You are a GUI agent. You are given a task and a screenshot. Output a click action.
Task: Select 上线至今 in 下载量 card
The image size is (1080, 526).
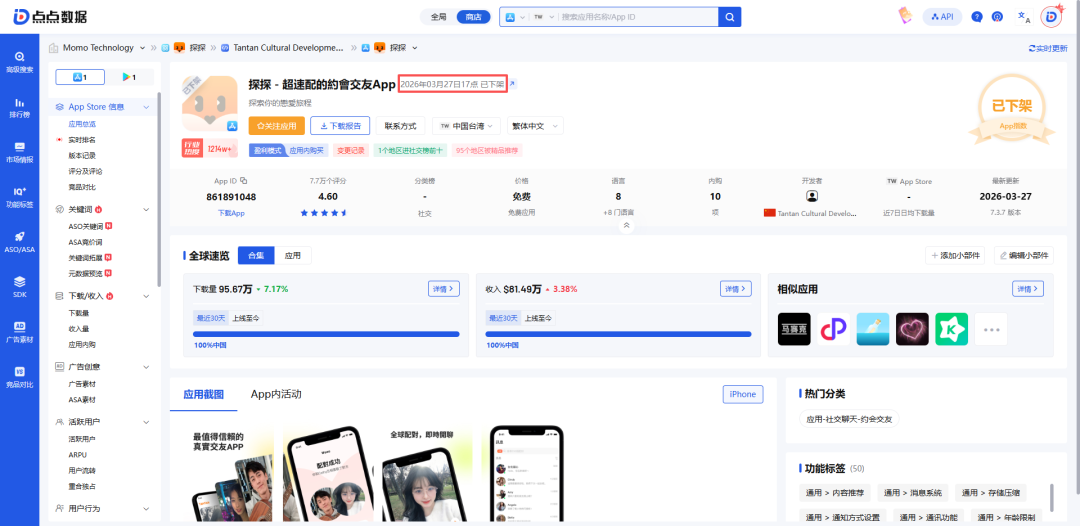(245, 318)
